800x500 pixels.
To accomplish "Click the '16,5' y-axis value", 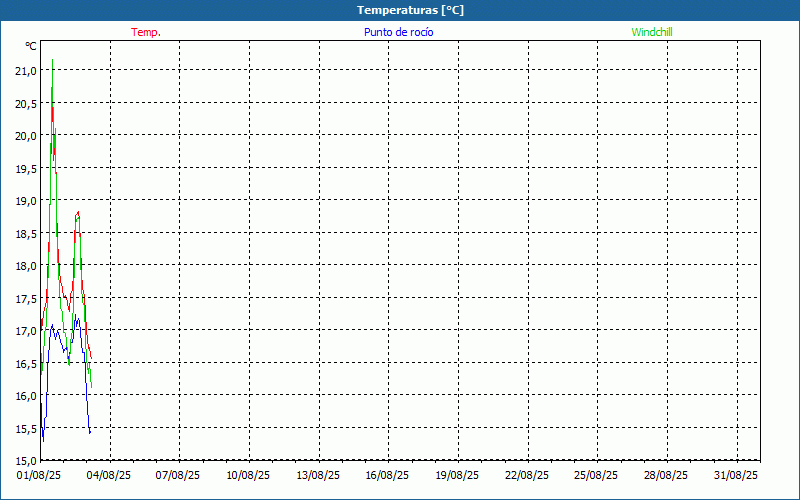I will pos(26,364).
